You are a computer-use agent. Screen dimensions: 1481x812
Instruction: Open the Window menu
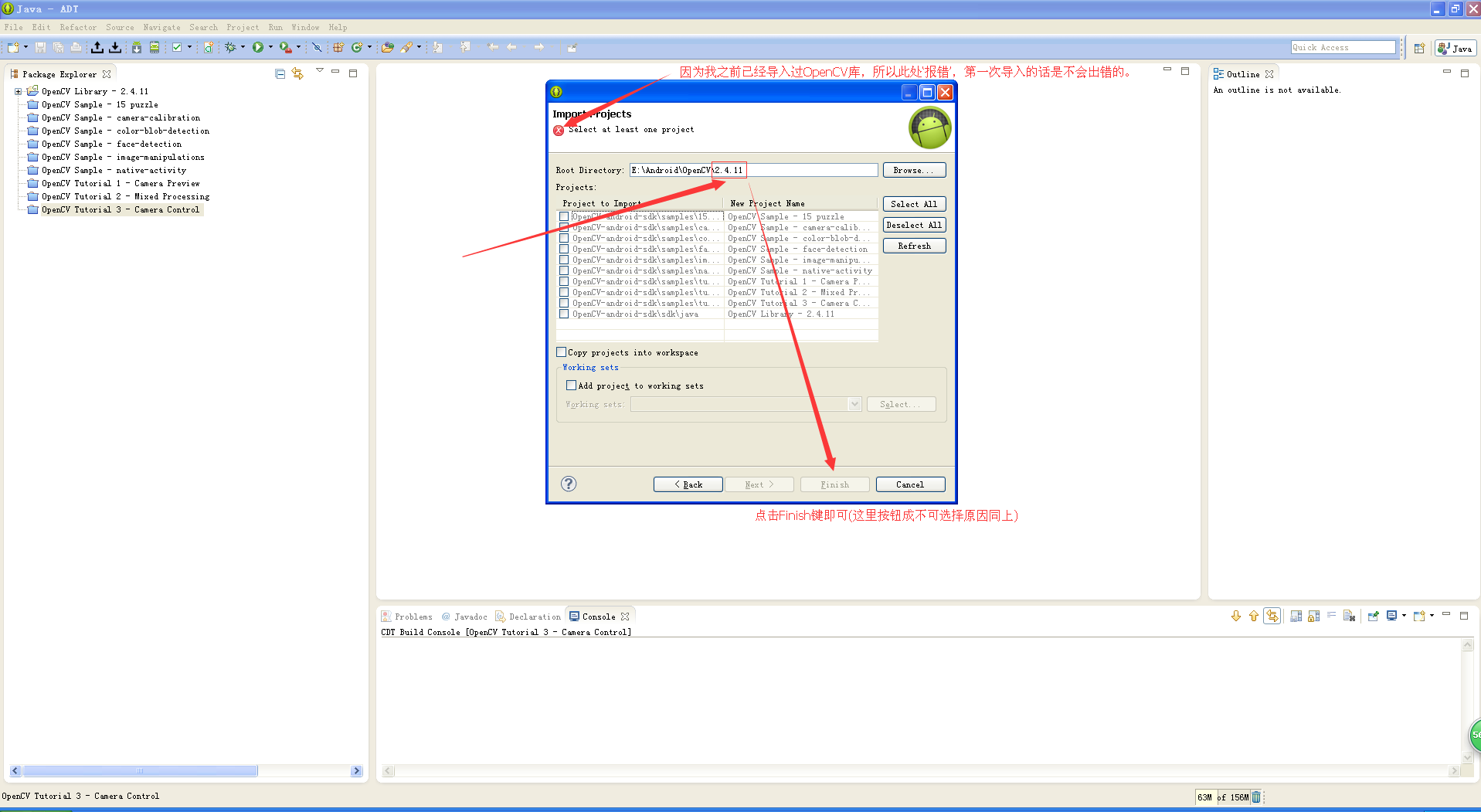(305, 27)
